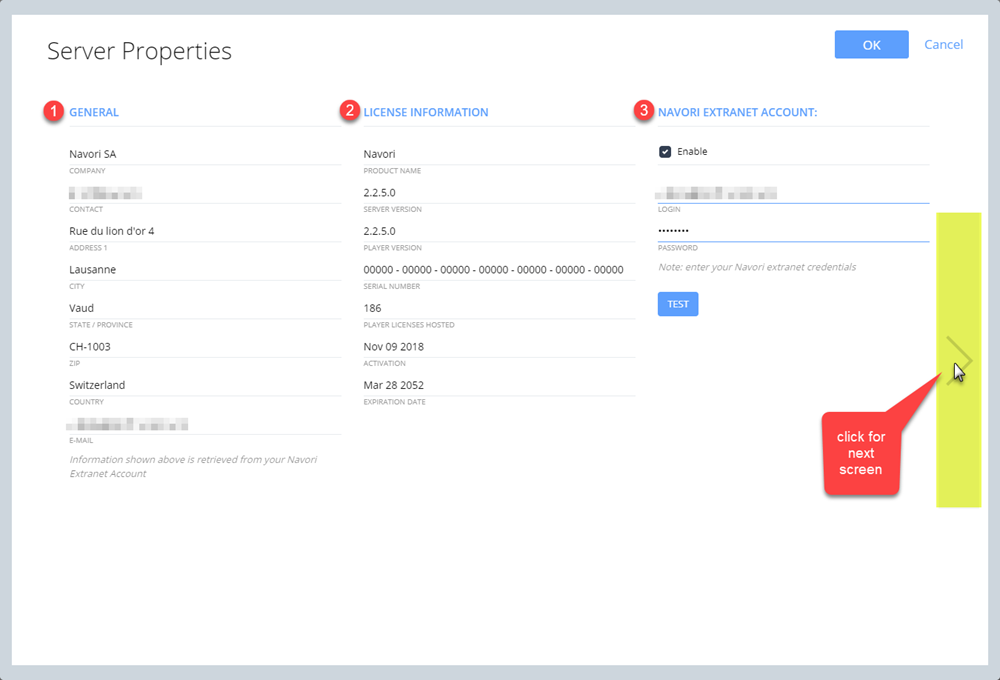Select the State field showing Vaud
1000x680 pixels.
coord(204,308)
